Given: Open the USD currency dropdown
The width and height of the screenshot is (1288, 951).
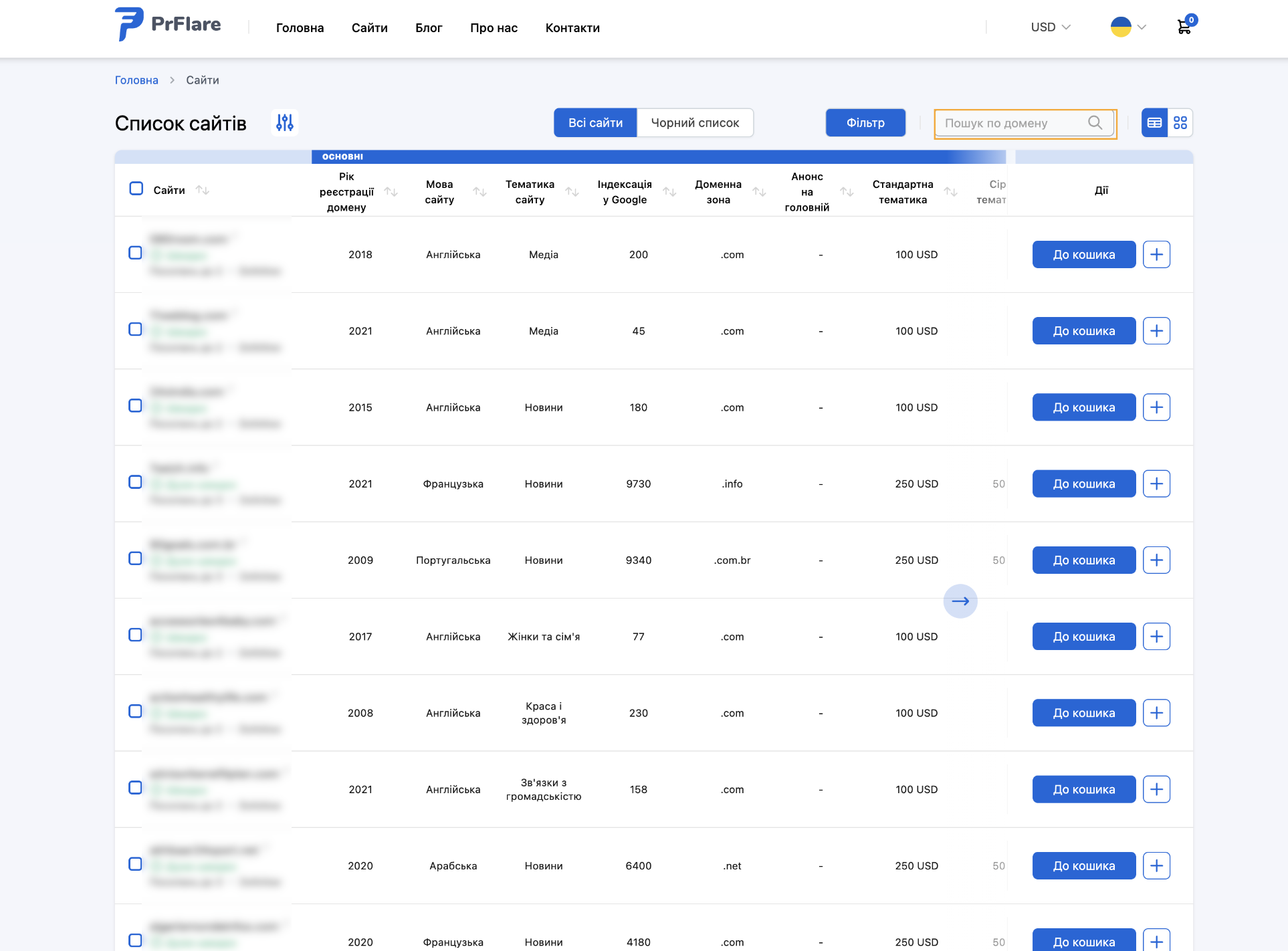Looking at the screenshot, I should pos(1050,27).
